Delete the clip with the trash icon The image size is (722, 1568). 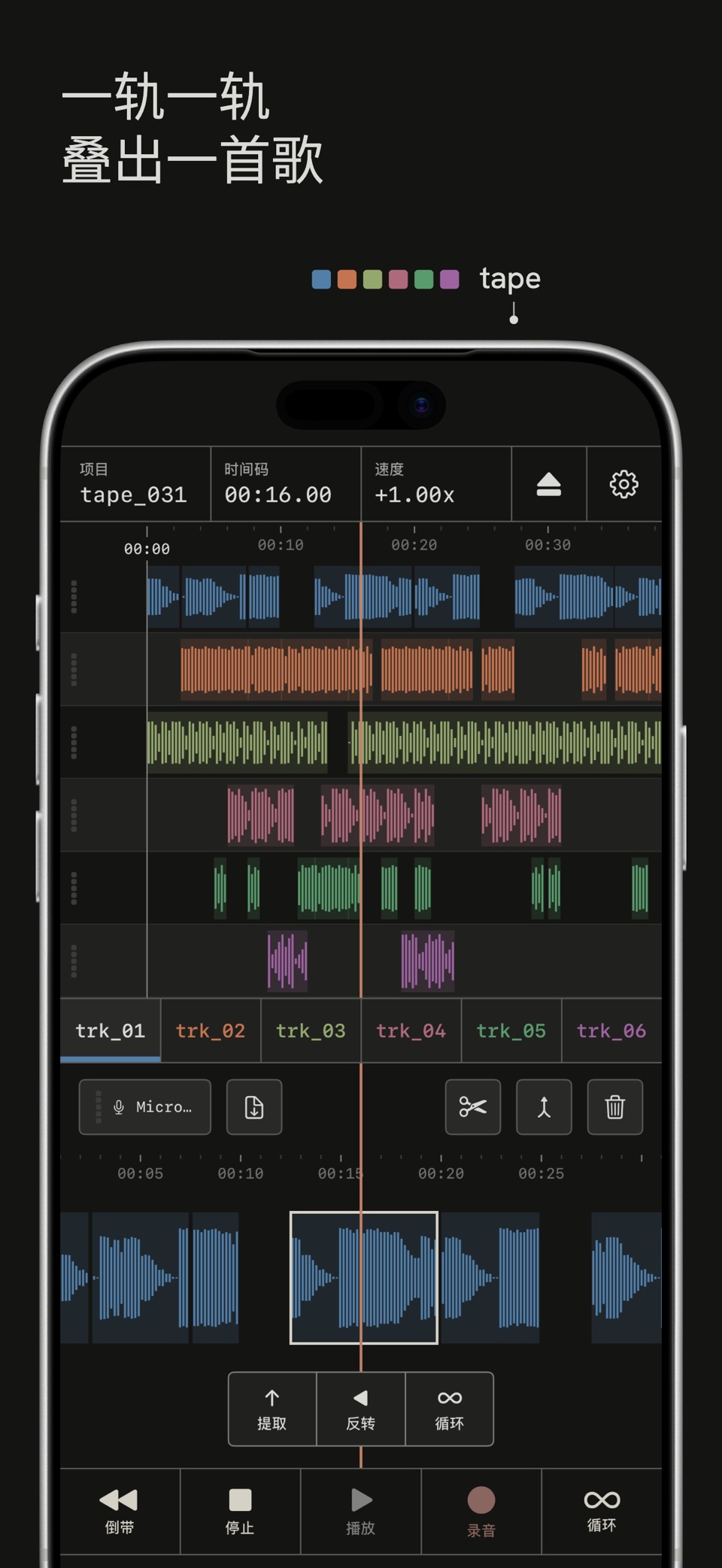coord(614,1106)
